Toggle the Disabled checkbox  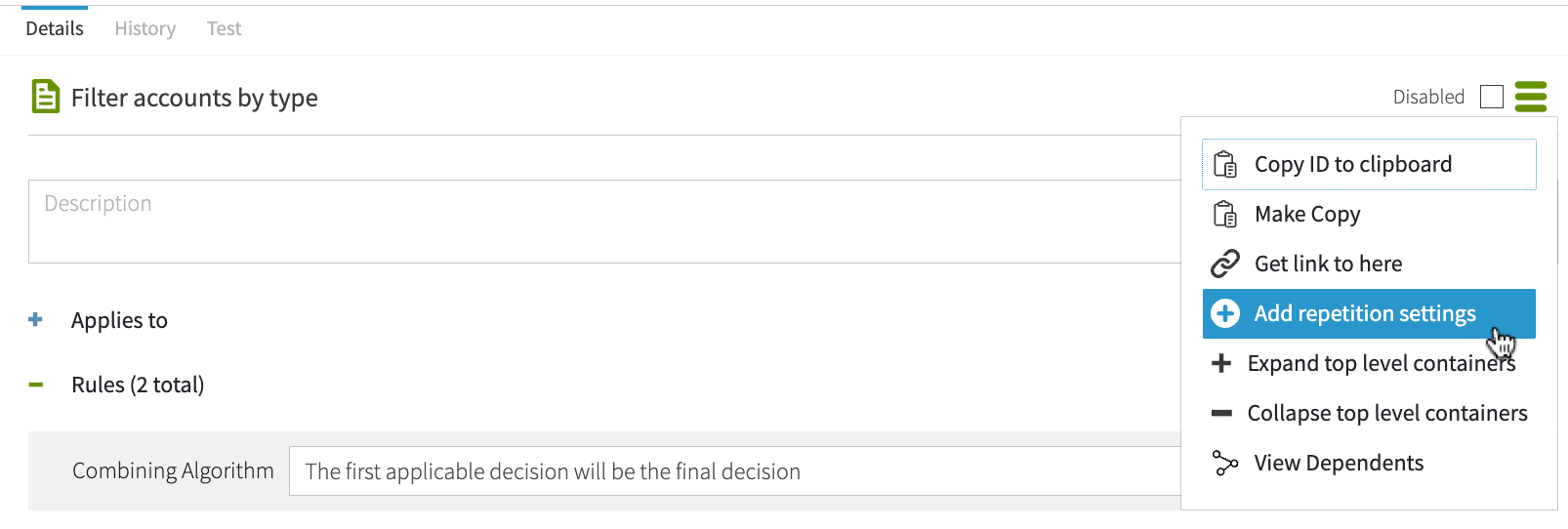[1491, 97]
